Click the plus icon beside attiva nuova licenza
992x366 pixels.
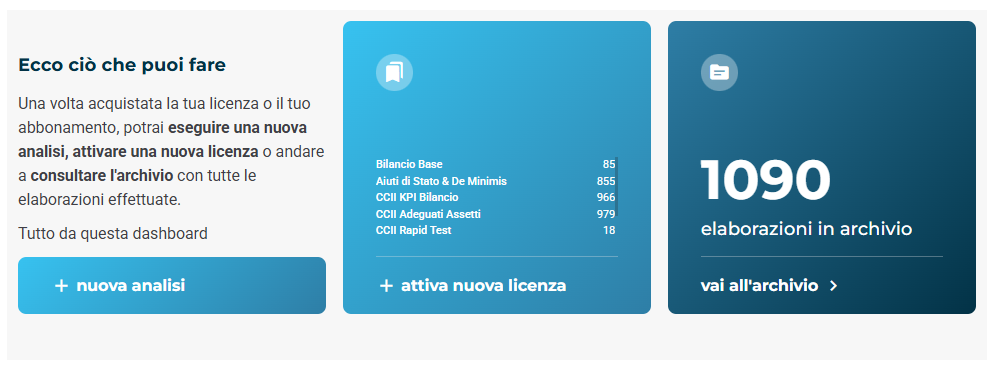pyautogui.click(x=386, y=286)
